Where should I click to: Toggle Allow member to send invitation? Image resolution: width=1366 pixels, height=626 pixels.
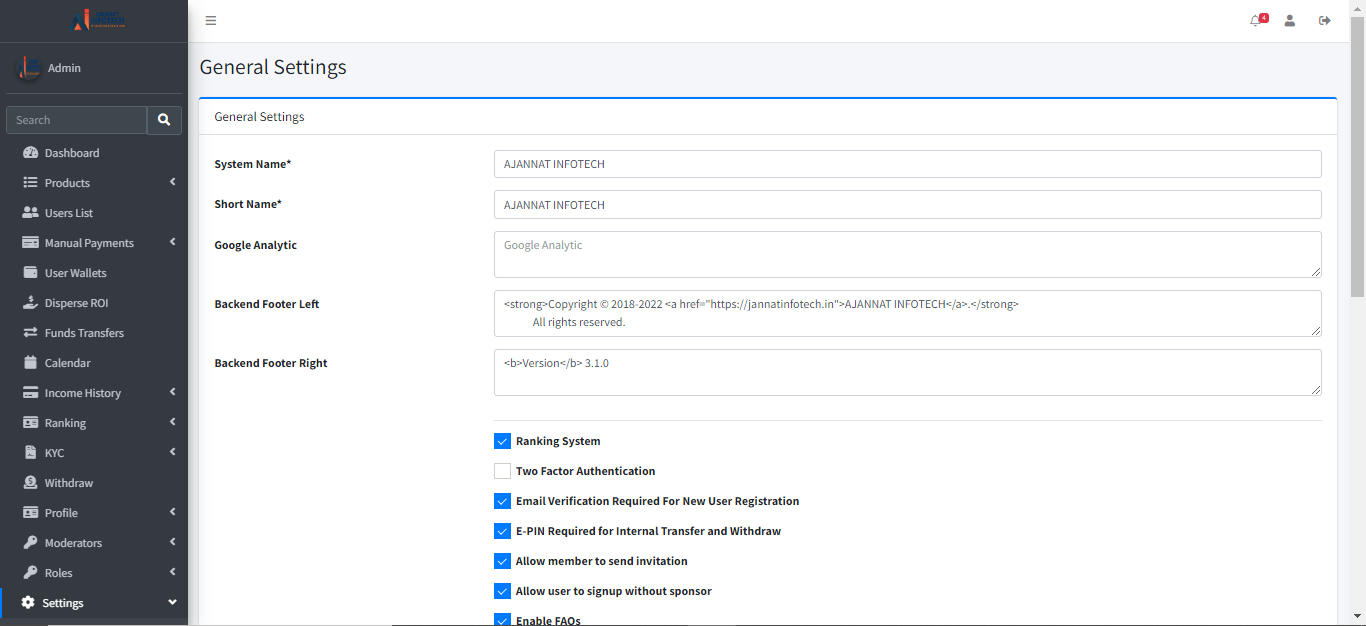point(502,561)
